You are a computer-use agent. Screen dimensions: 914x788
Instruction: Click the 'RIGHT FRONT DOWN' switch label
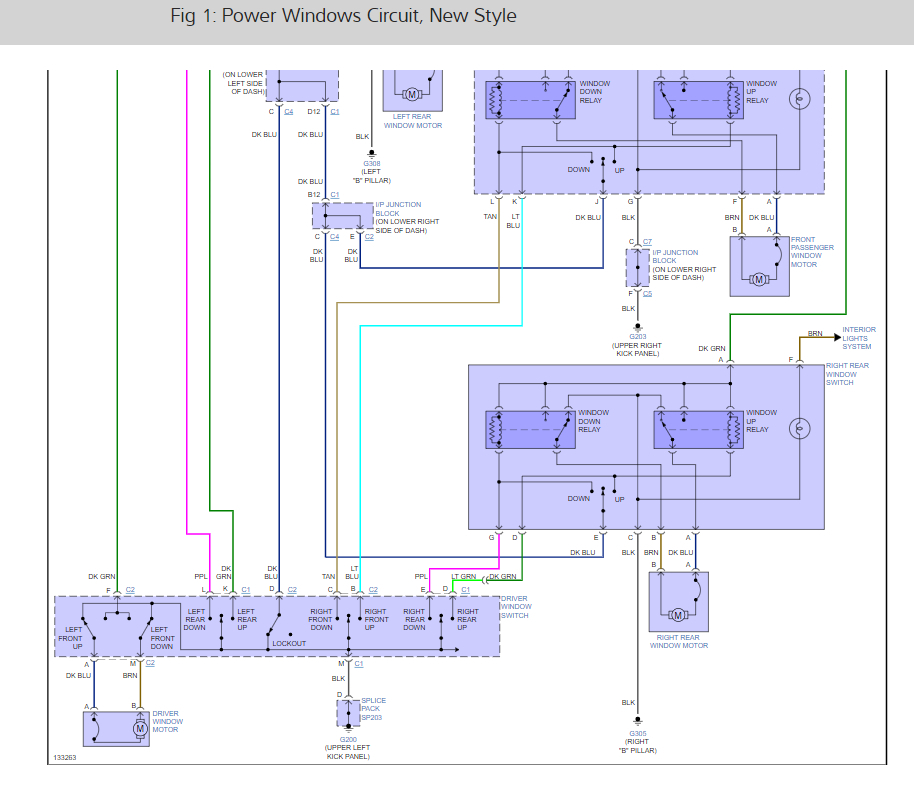(321, 620)
